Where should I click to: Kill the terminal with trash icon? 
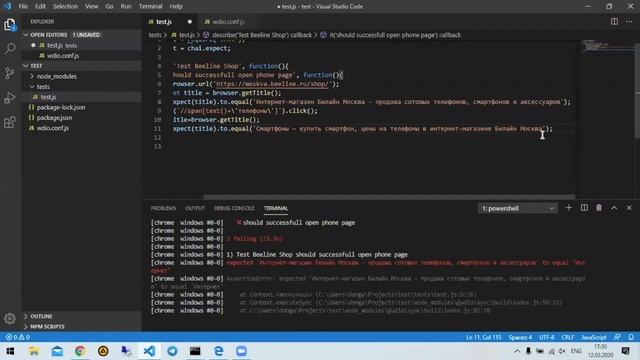coord(599,208)
